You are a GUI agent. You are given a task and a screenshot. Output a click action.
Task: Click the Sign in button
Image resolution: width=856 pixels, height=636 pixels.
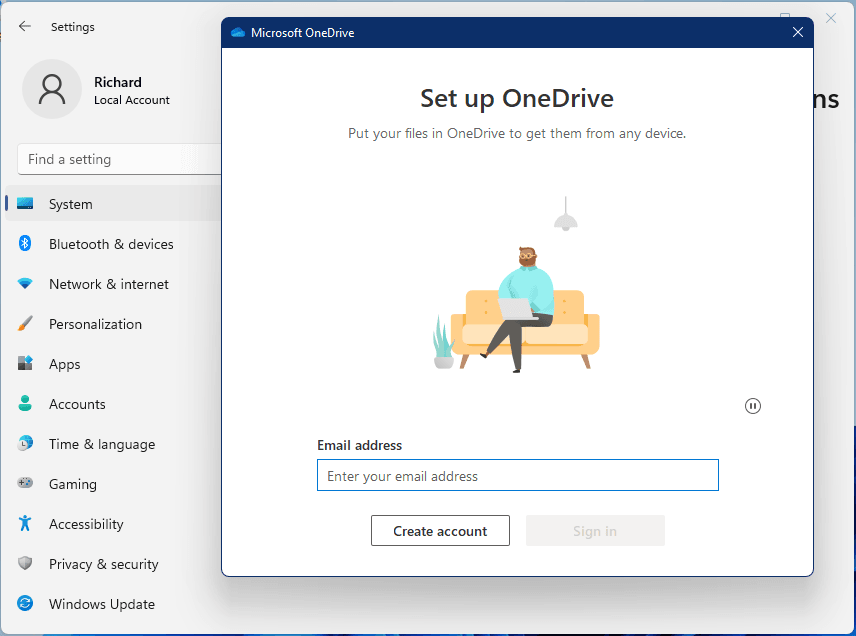595,531
